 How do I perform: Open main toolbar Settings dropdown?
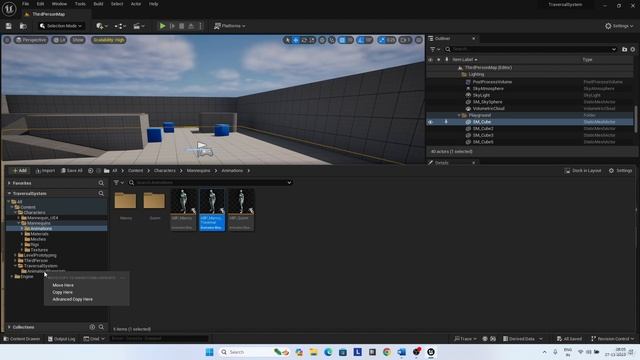[x=619, y=26]
